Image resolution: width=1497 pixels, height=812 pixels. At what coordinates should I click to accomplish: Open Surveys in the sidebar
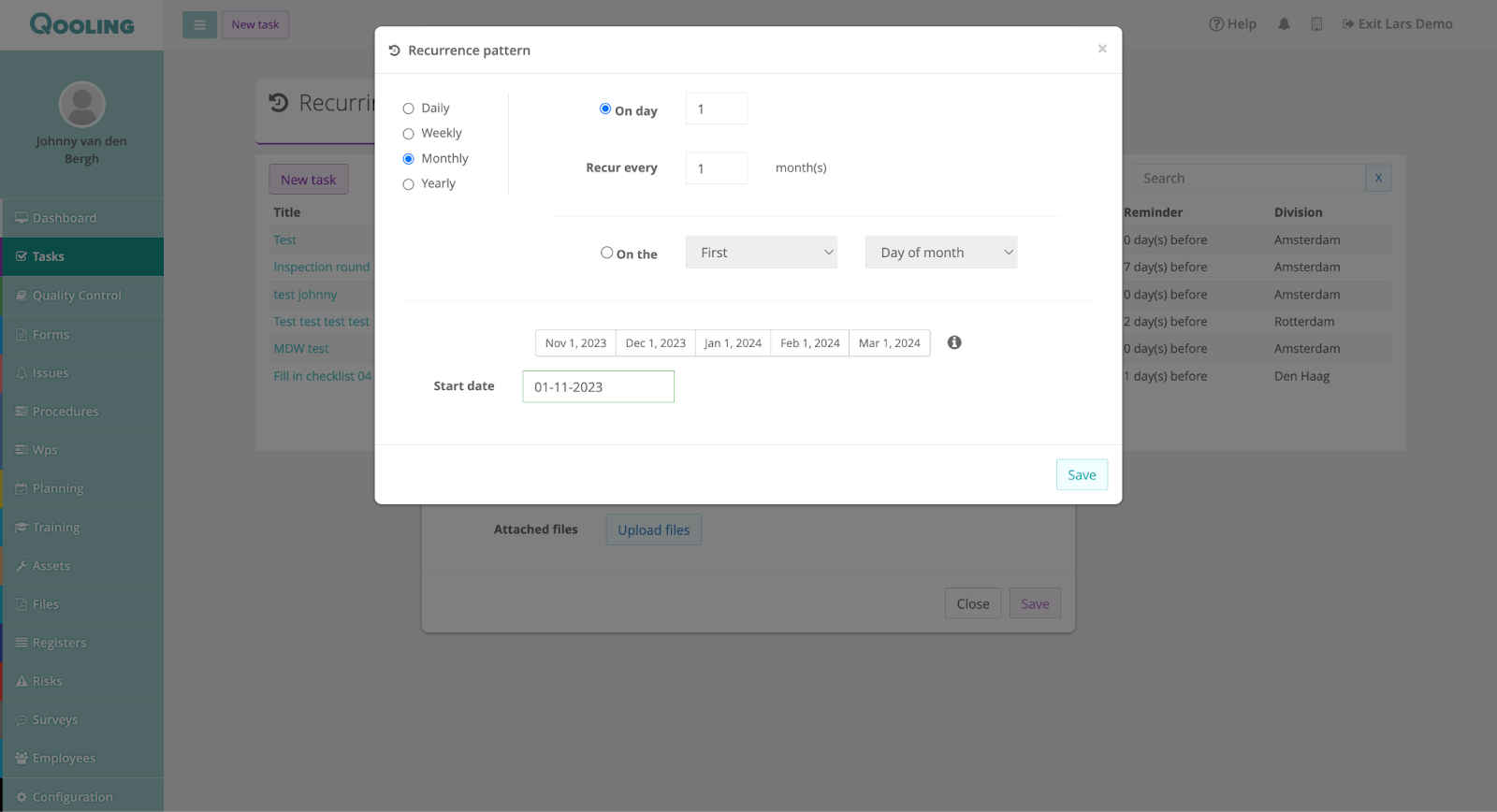pos(82,720)
